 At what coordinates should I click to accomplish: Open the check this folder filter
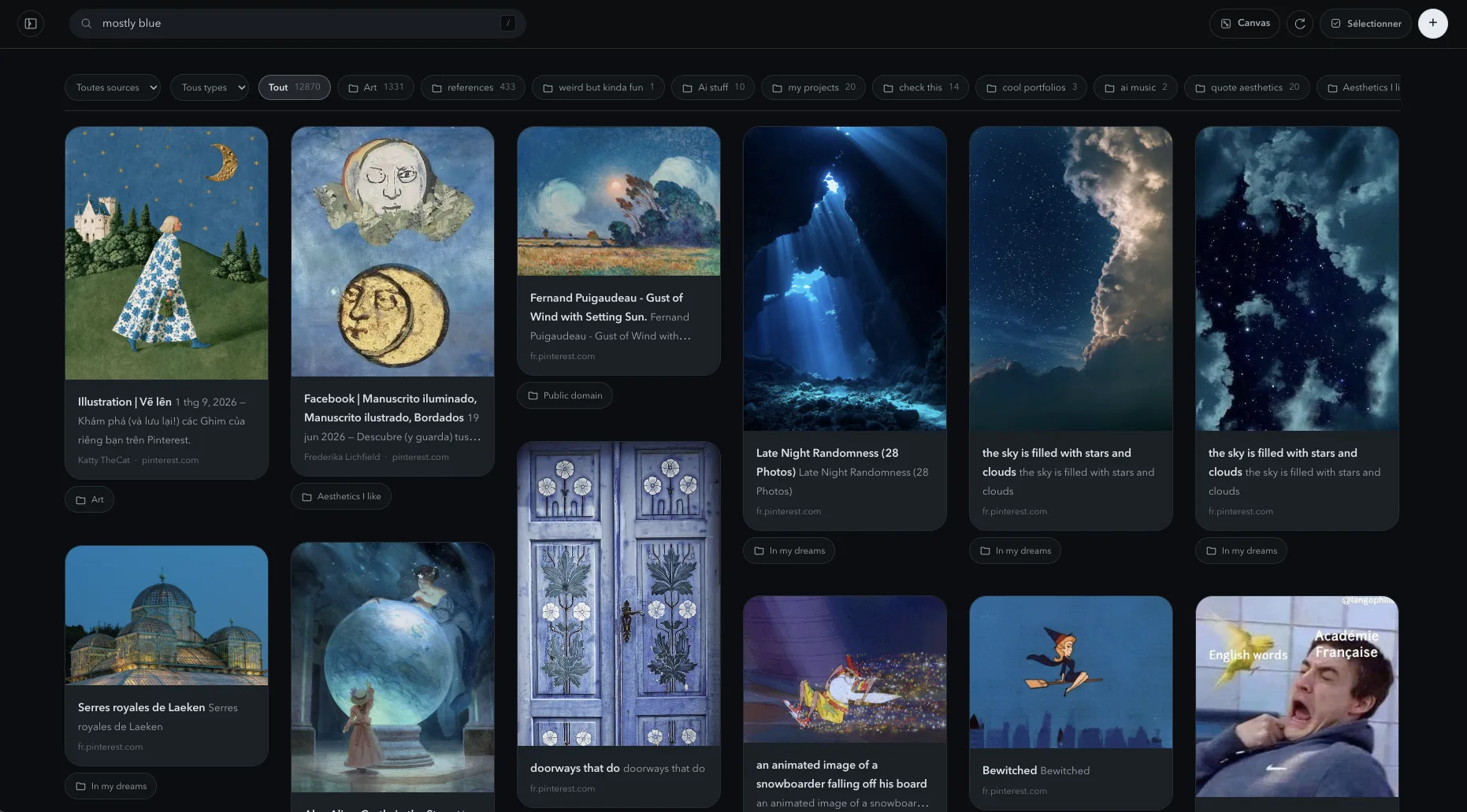pos(920,87)
